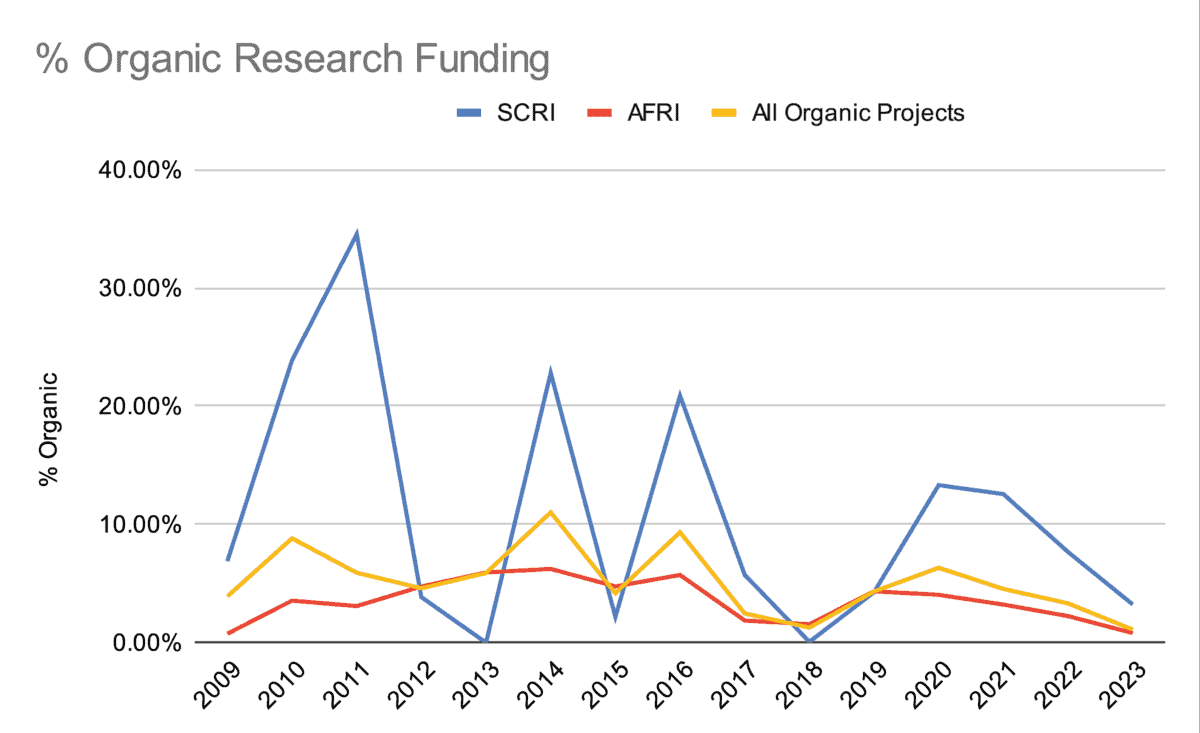Expand details for the 2013 data point

coord(488,640)
